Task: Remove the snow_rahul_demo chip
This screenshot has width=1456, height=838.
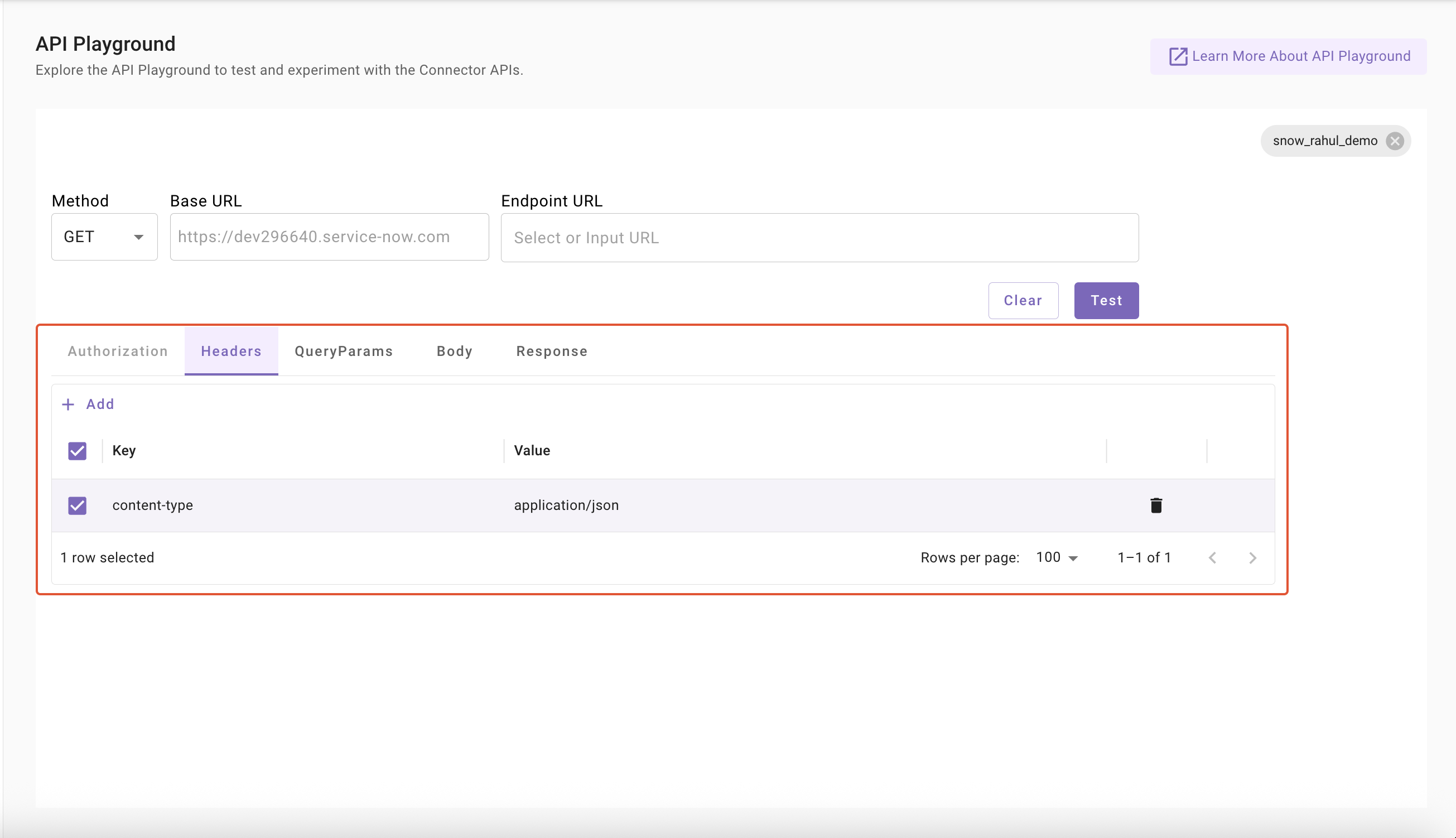Action: (1395, 141)
